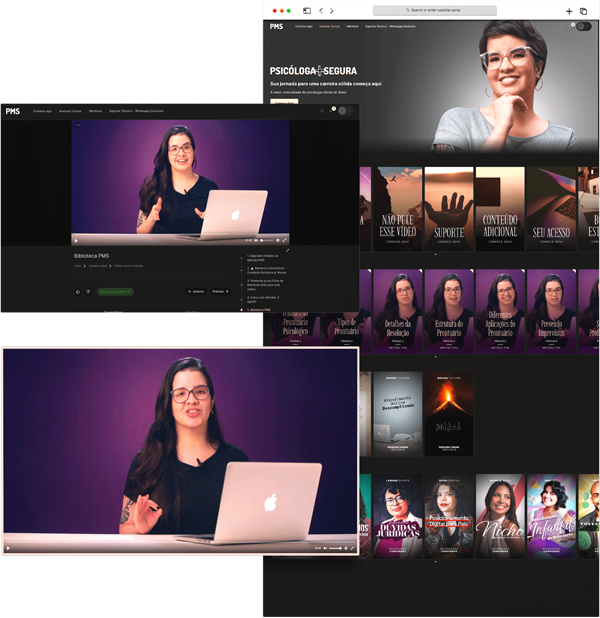Open the lesson video settings gear

(x=278, y=240)
